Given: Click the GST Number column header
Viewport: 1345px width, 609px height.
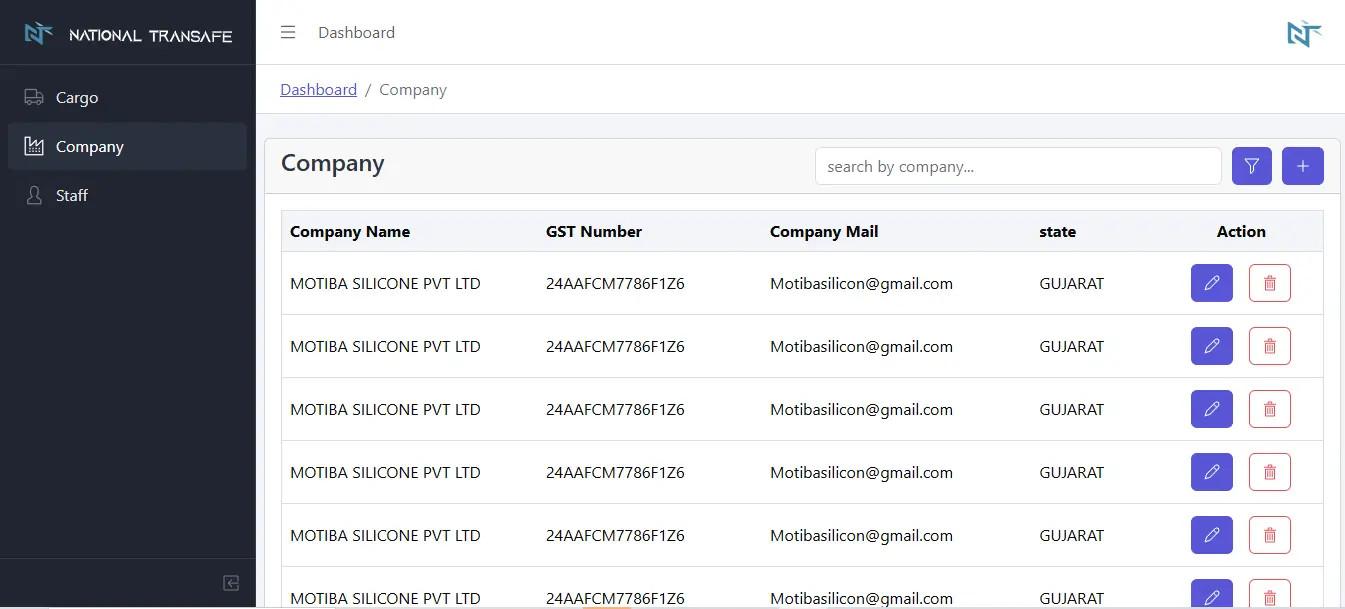Looking at the screenshot, I should point(594,231).
